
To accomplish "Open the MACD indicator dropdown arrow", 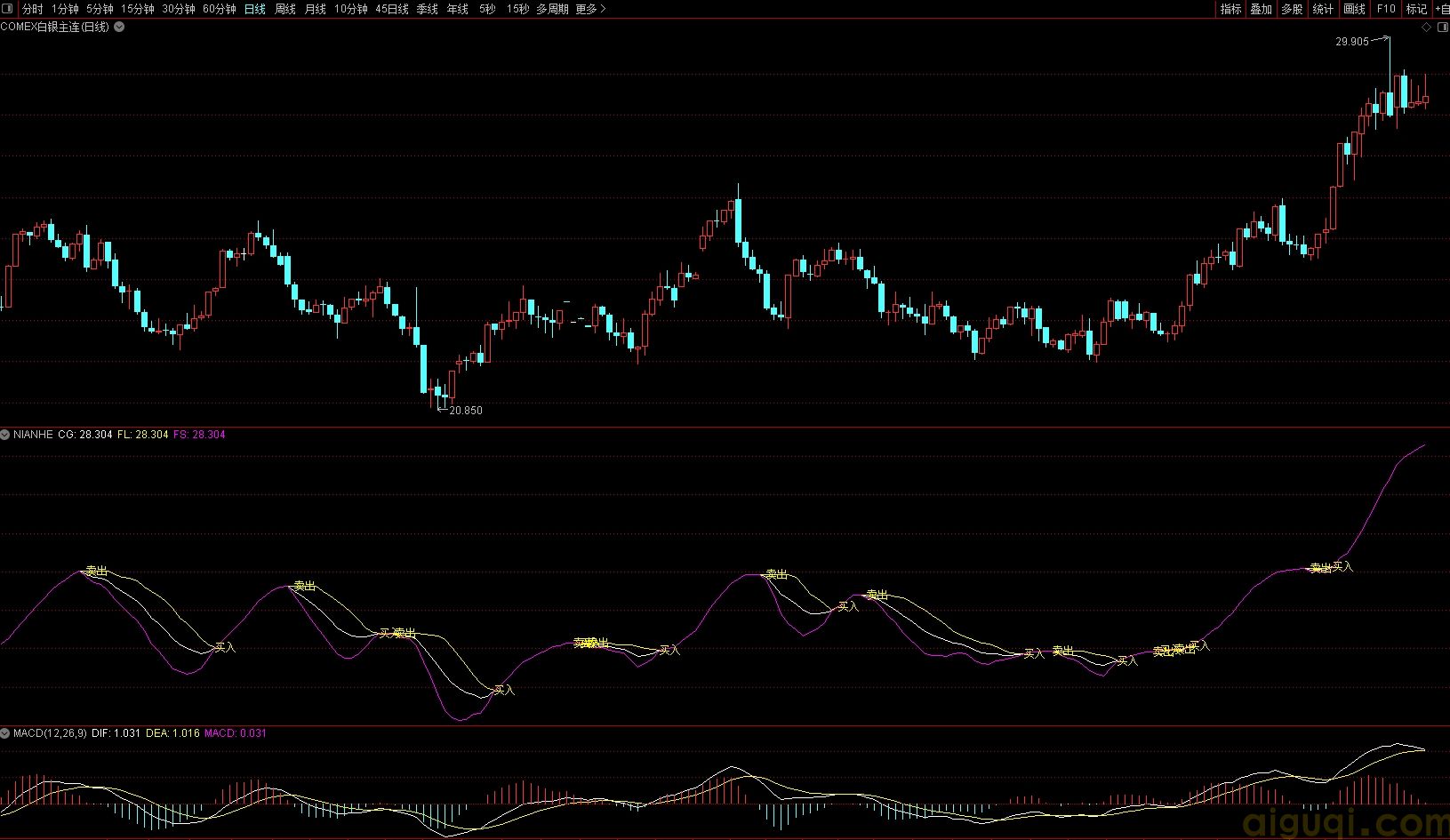I will (x=5, y=733).
